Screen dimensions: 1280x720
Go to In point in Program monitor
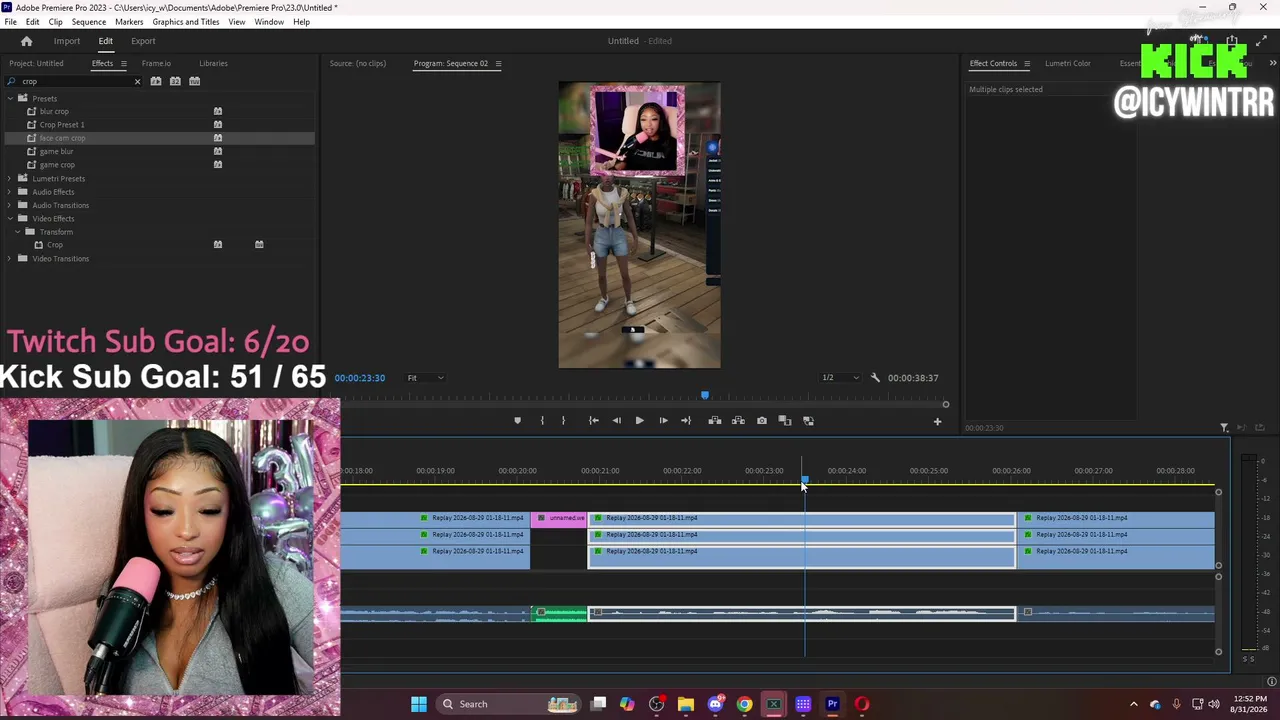593,421
